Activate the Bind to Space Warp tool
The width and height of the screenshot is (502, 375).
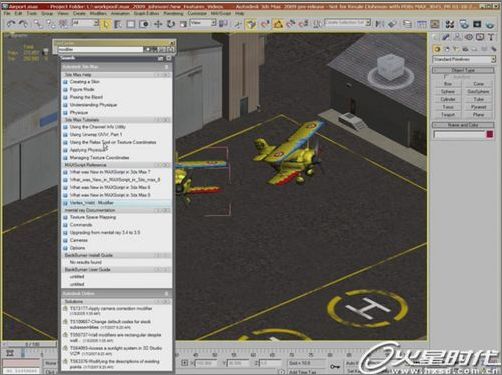[x=63, y=24]
